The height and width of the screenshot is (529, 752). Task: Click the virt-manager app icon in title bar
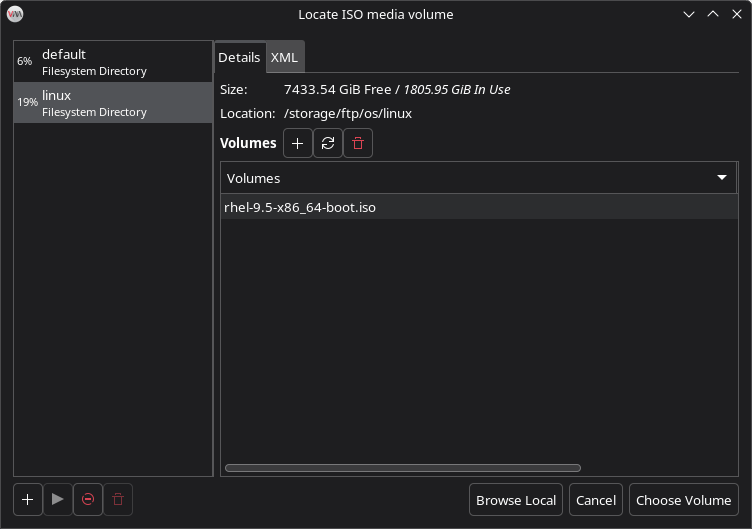pyautogui.click(x=15, y=14)
